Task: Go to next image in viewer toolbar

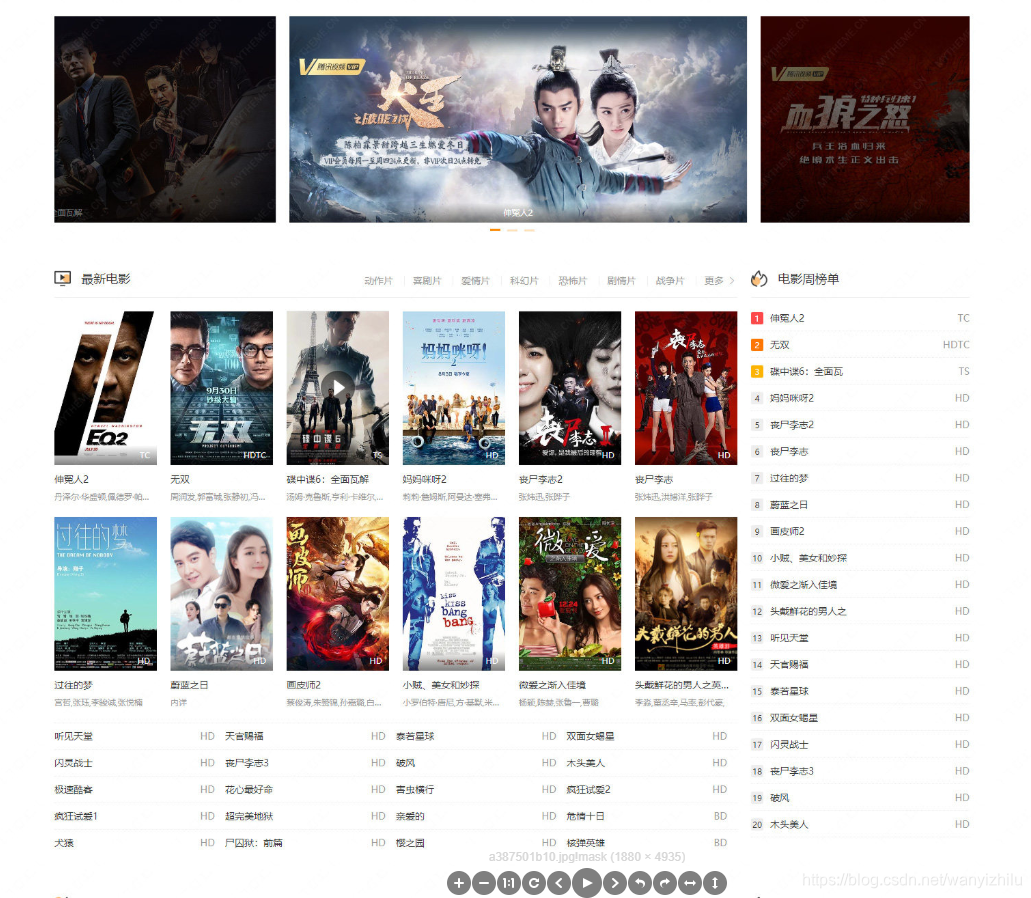Action: (615, 883)
